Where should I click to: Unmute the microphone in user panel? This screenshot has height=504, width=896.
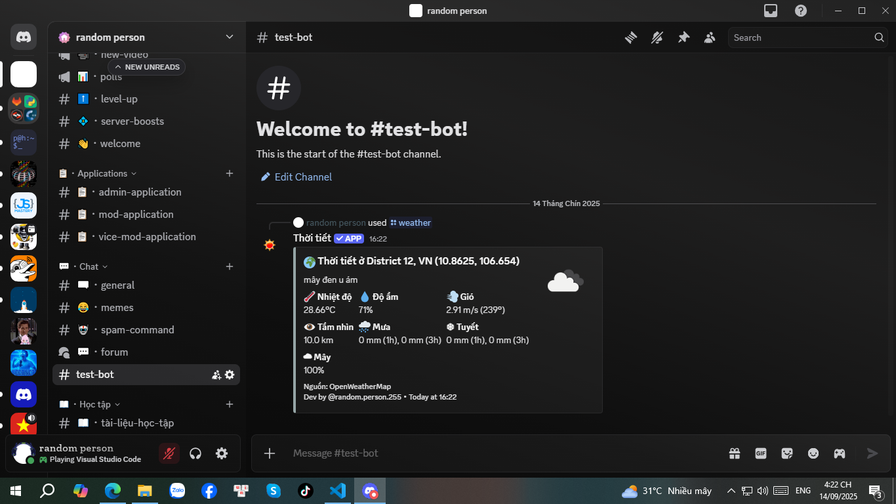[x=169, y=453]
